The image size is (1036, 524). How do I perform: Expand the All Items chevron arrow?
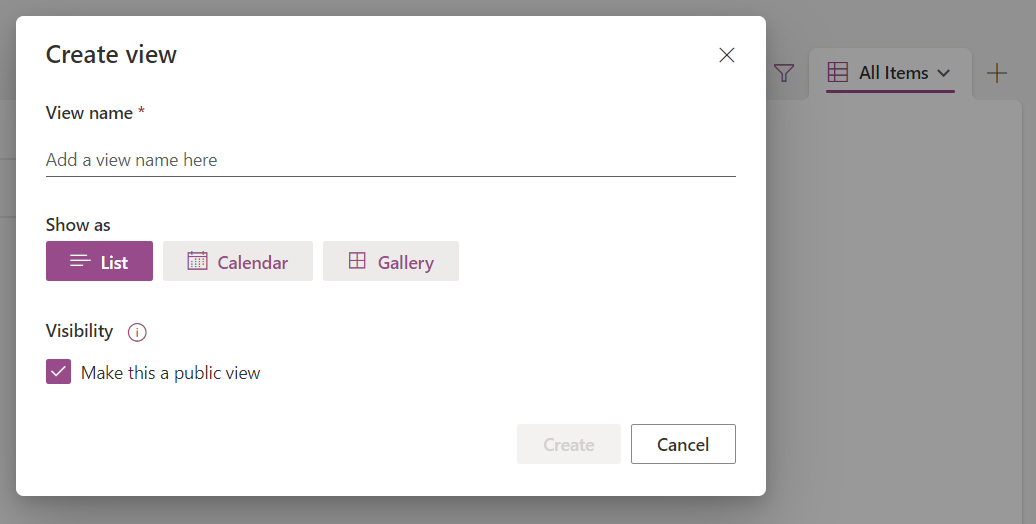[x=944, y=73]
